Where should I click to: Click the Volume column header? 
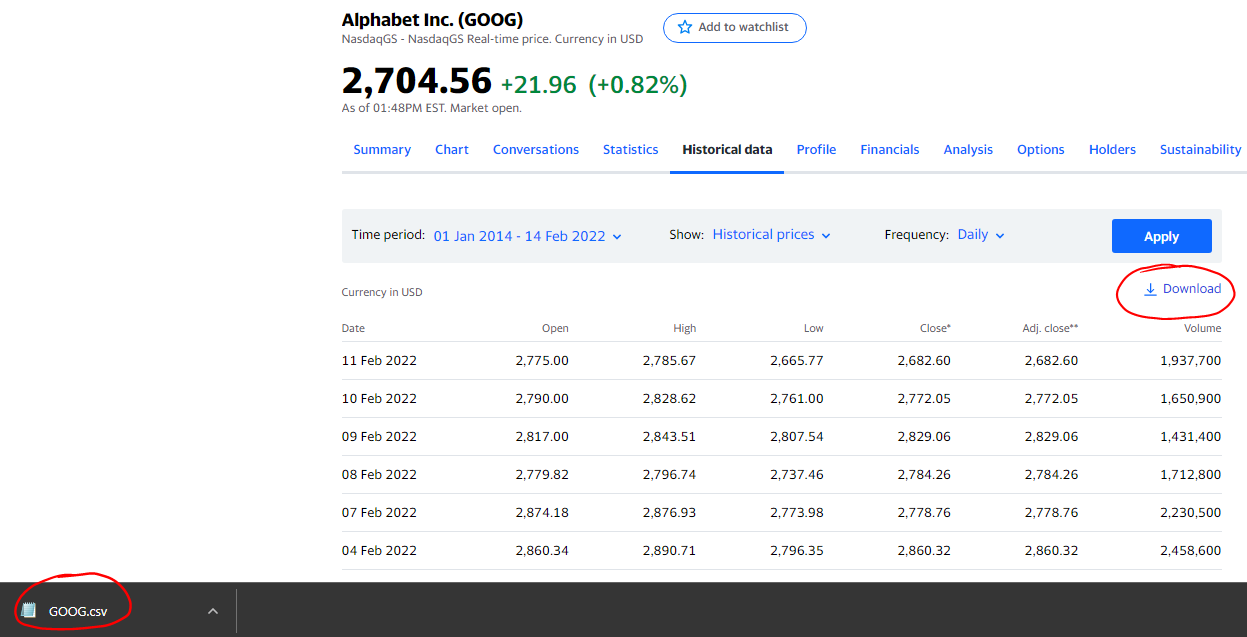click(1203, 328)
